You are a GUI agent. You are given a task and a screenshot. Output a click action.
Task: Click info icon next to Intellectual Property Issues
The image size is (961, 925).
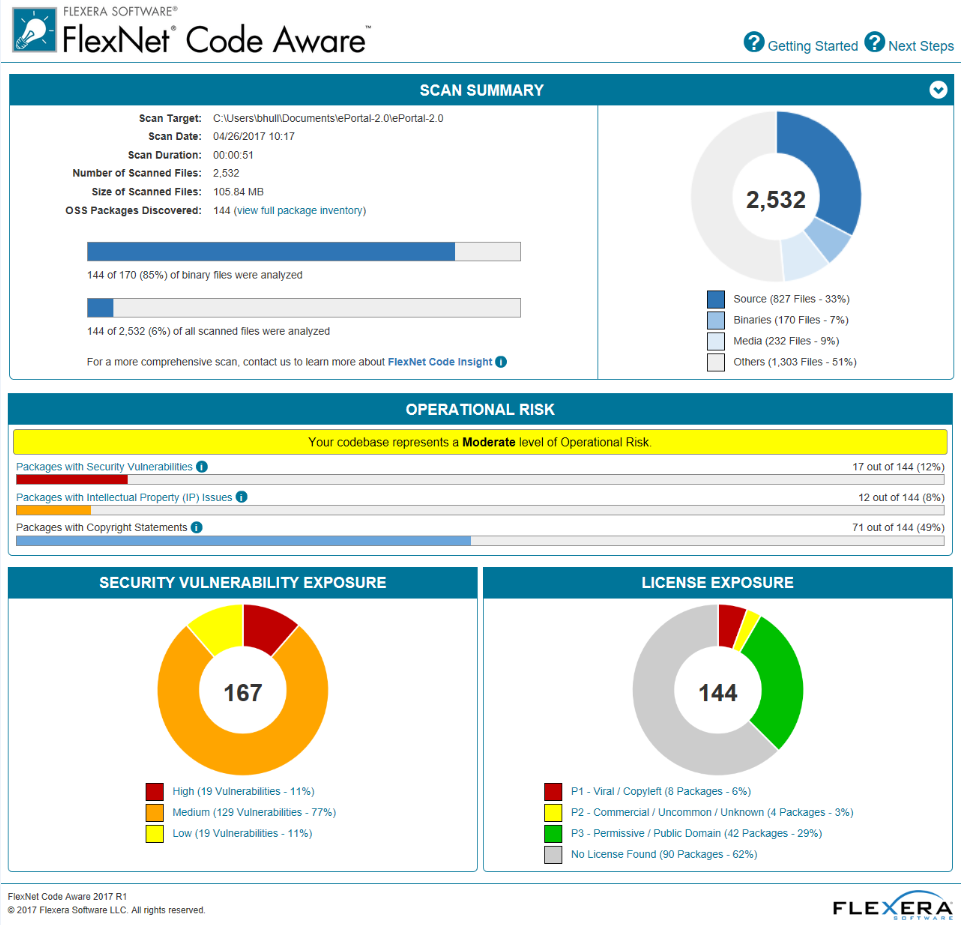242,497
